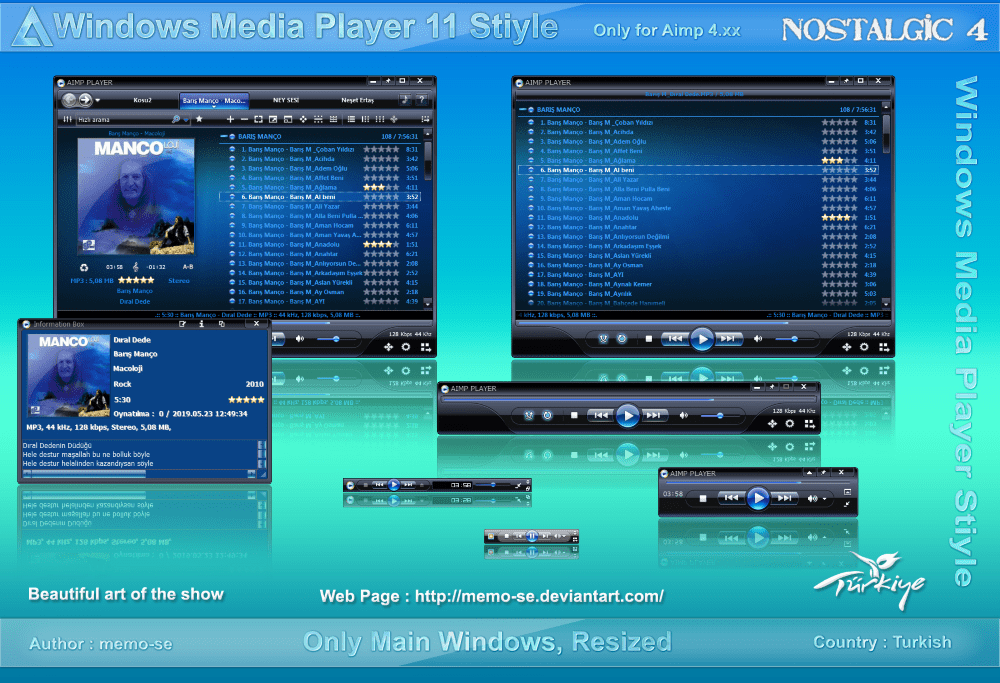The height and width of the screenshot is (683, 1000).
Task: Mute sound in the left player window
Action: pos(299,339)
